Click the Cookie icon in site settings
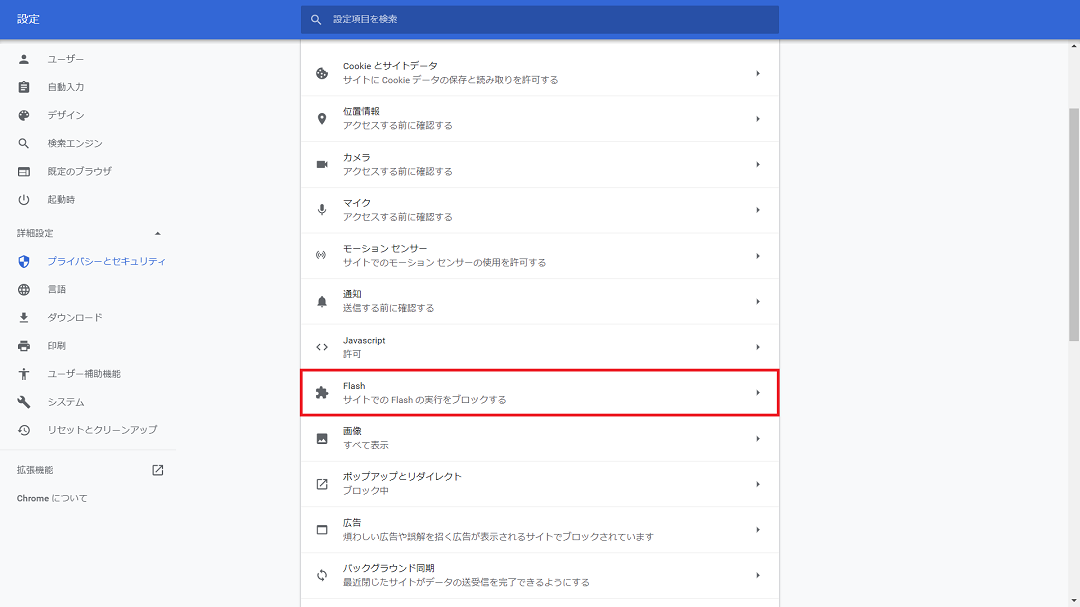The width and height of the screenshot is (1080, 607). click(x=322, y=73)
